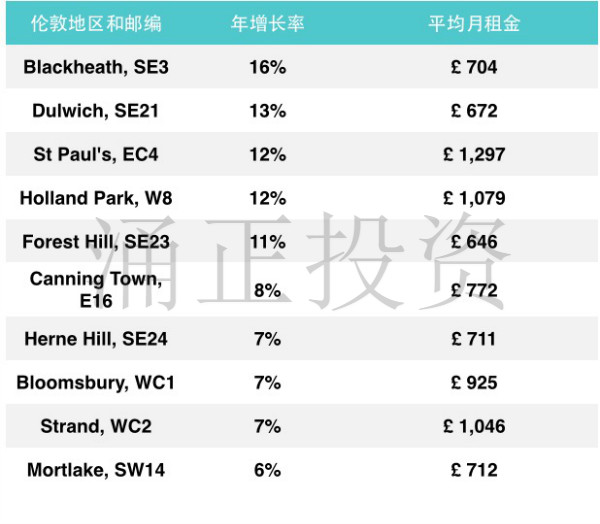Click the 伦敦地区和邮编 column header

[x=96, y=23]
